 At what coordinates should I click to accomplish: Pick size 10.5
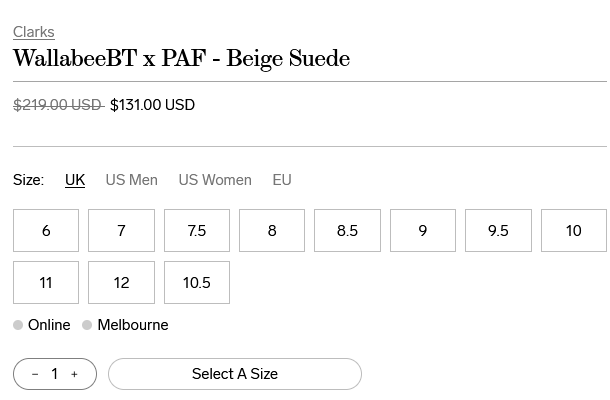[x=197, y=283]
